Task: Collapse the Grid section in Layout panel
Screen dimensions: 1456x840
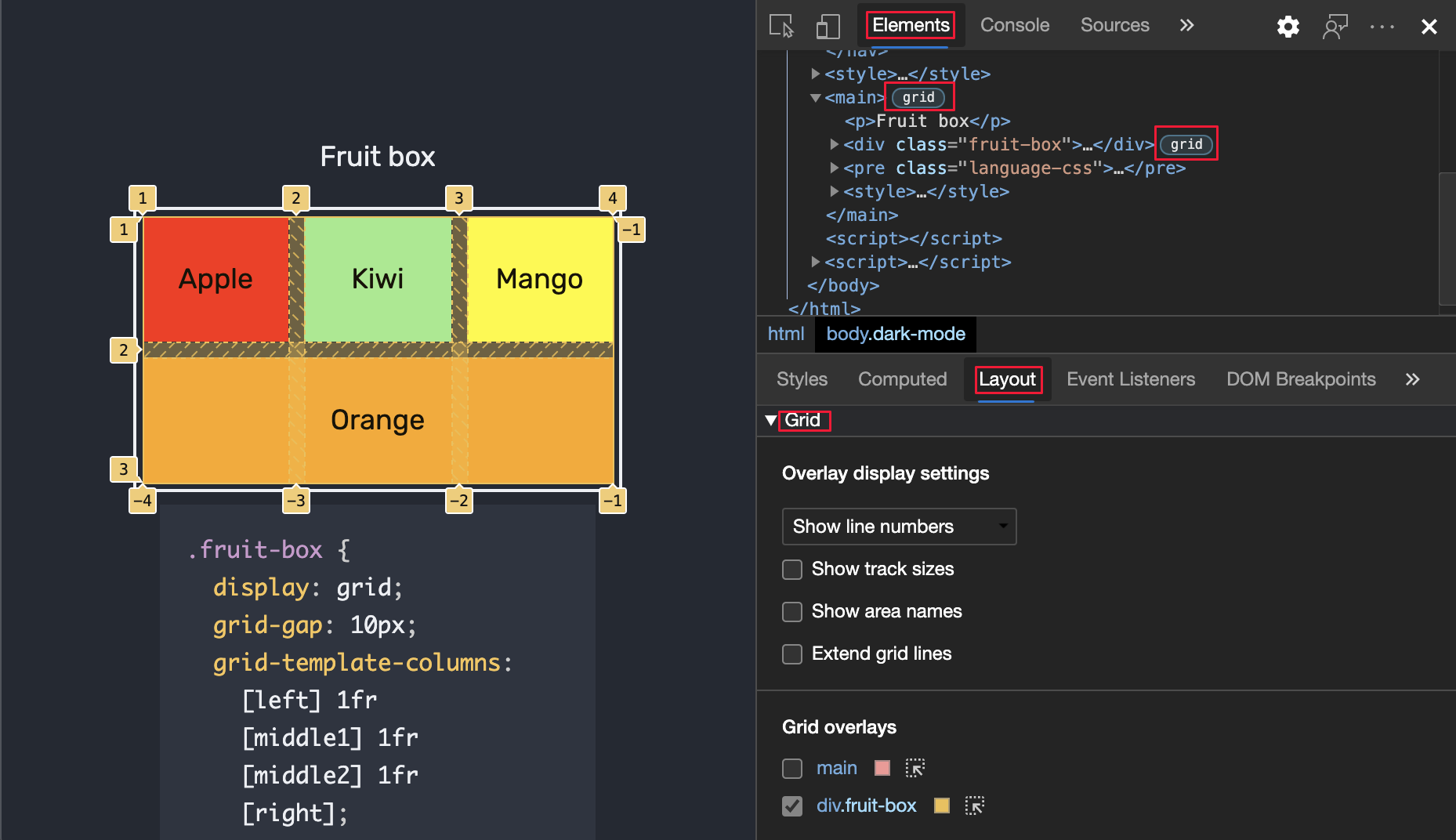Action: 770,420
